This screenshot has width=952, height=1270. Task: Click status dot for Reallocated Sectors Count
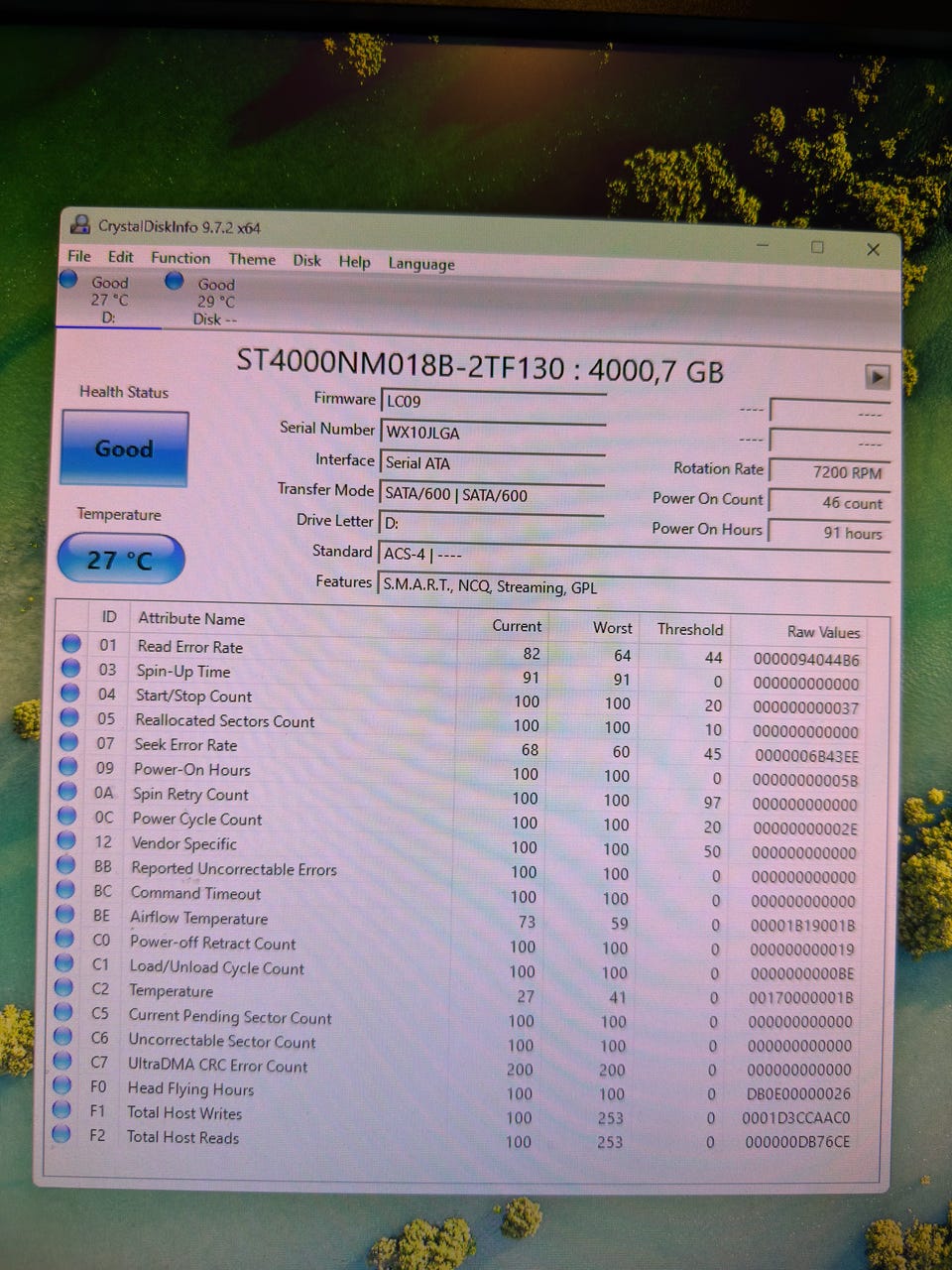tap(69, 716)
